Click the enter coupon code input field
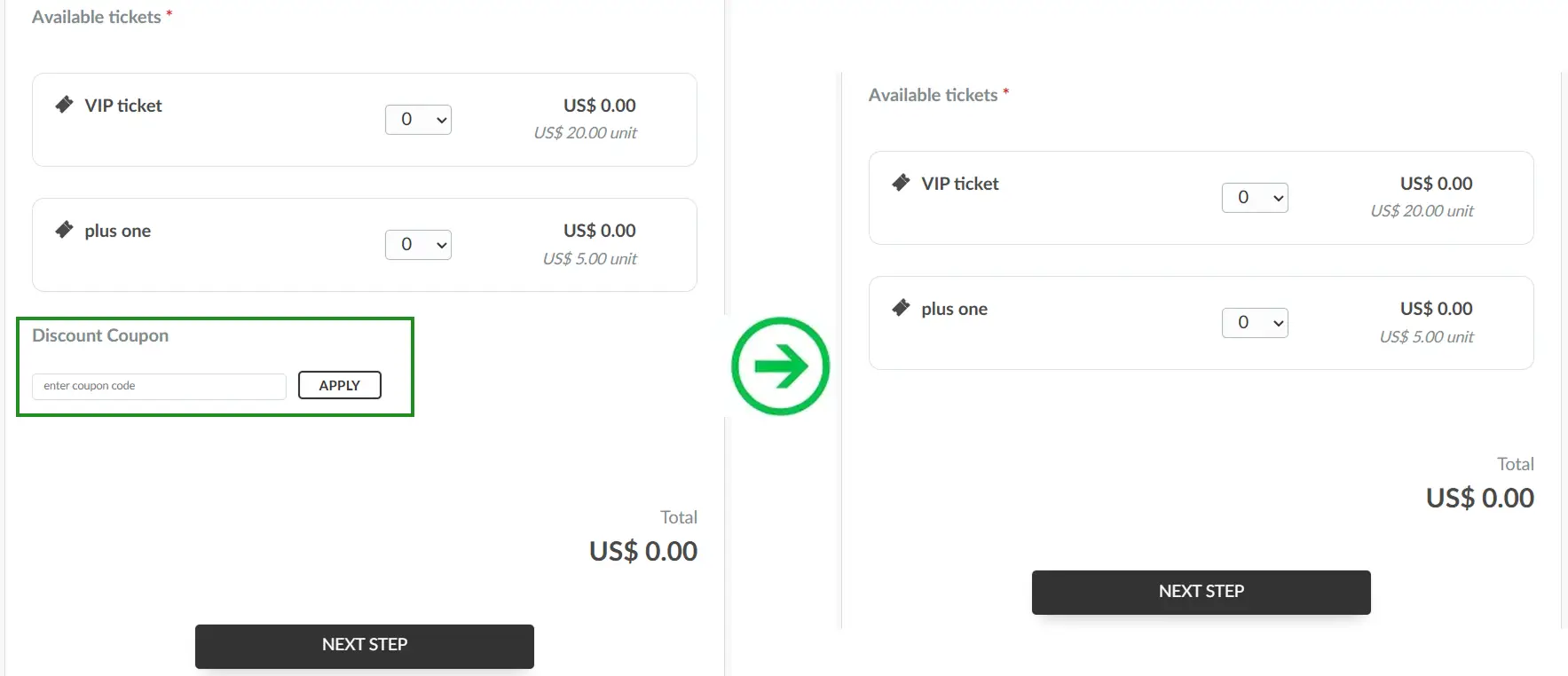The image size is (1568, 676). [x=158, y=386]
